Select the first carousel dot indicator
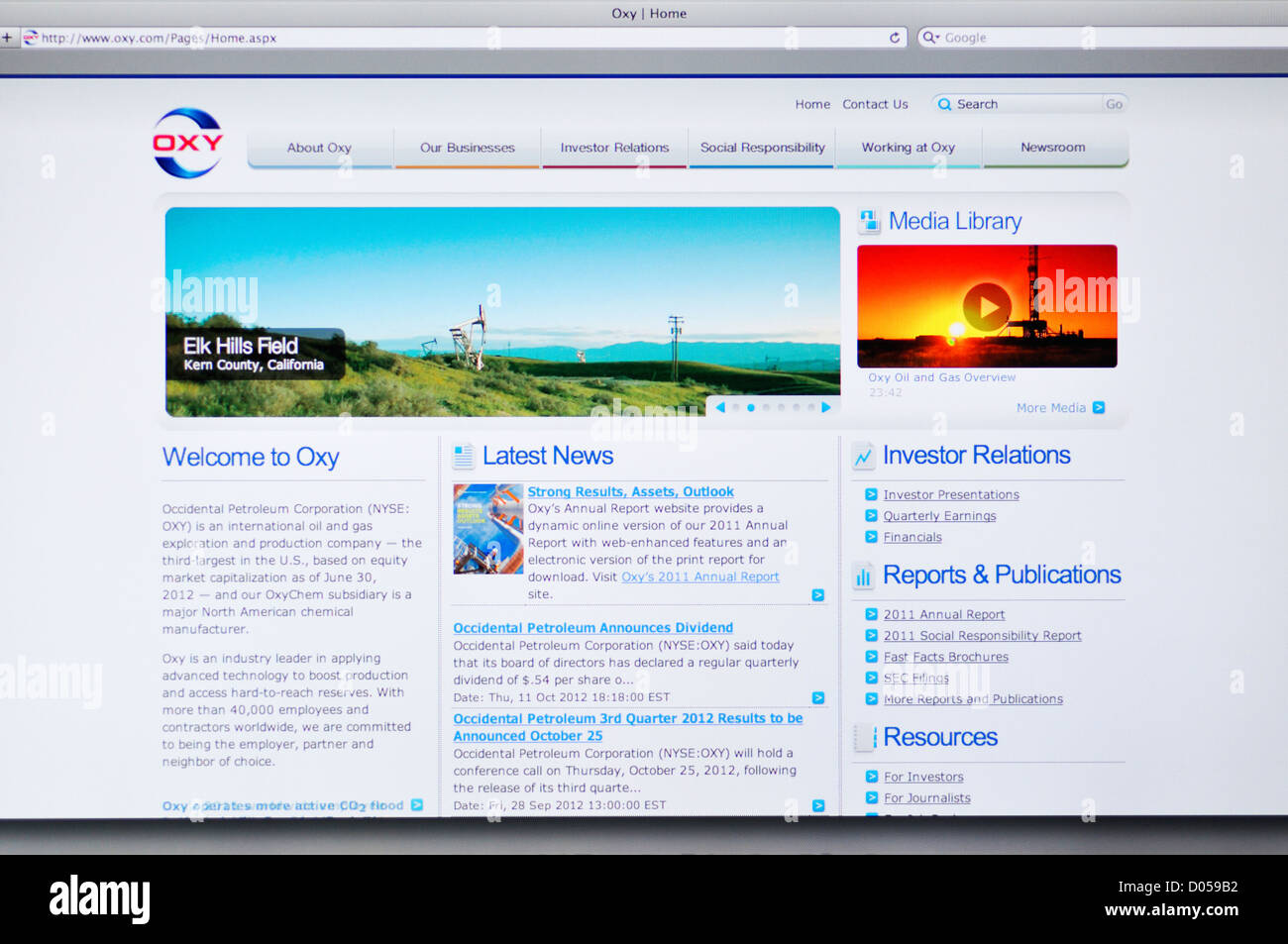 point(736,407)
